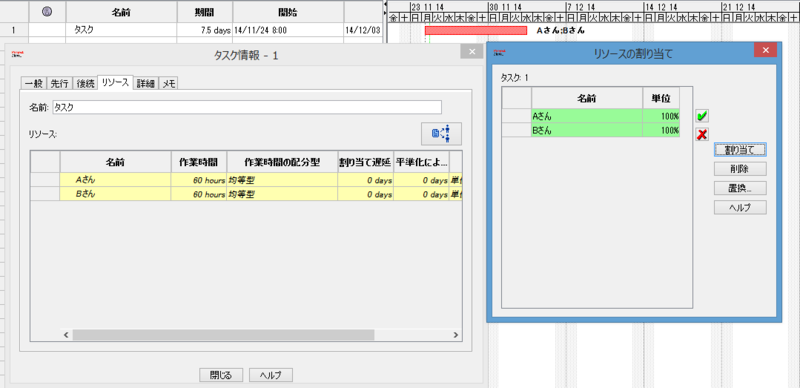Select Aさん in the resource assignment list
Viewport: 800px width, 388px height.
587,116
